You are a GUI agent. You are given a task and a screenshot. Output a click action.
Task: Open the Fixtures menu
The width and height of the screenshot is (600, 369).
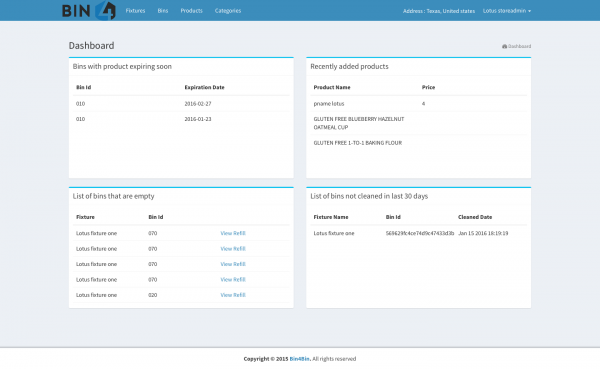point(135,11)
